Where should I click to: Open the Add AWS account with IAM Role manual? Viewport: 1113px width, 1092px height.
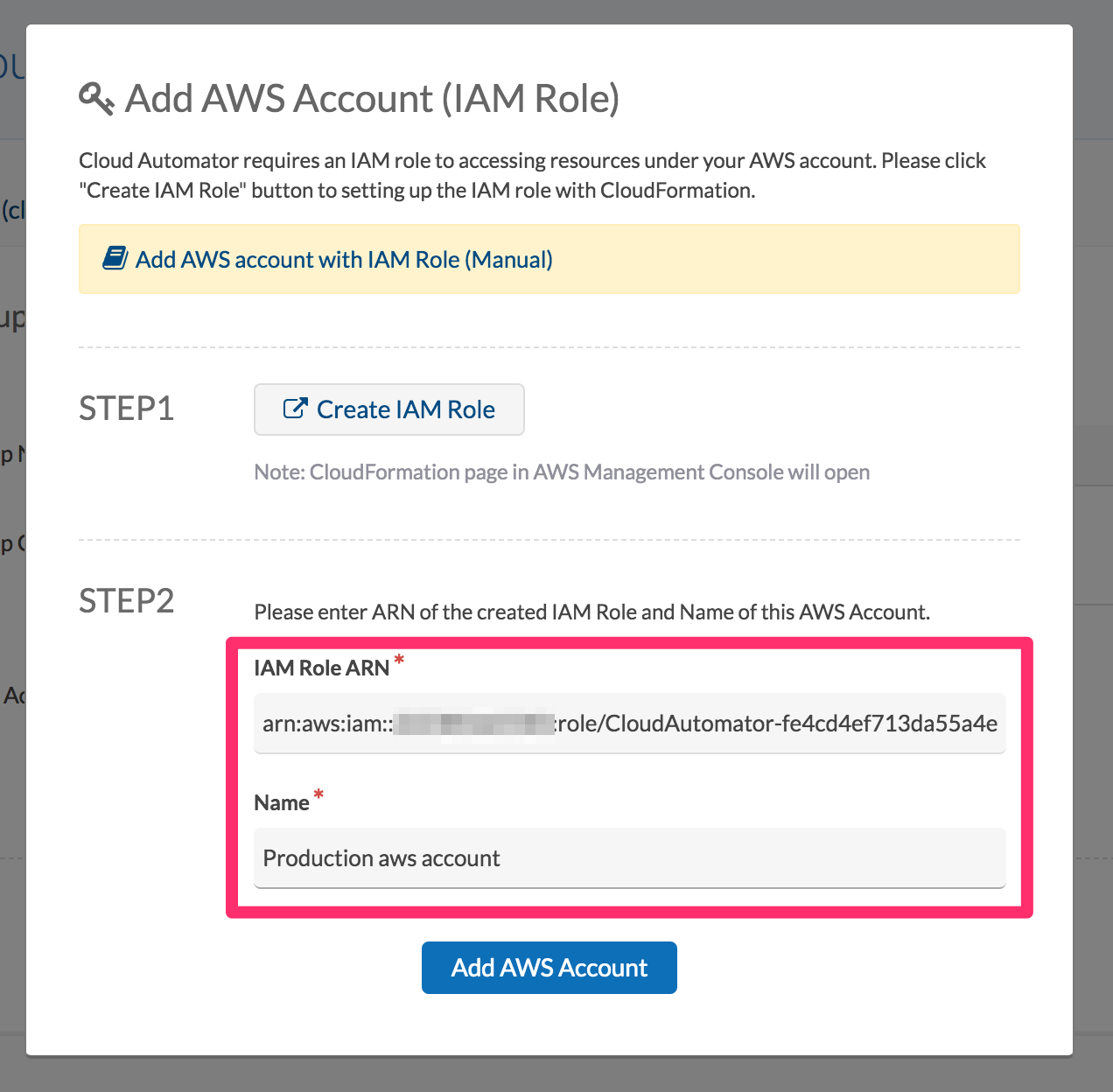(x=344, y=260)
